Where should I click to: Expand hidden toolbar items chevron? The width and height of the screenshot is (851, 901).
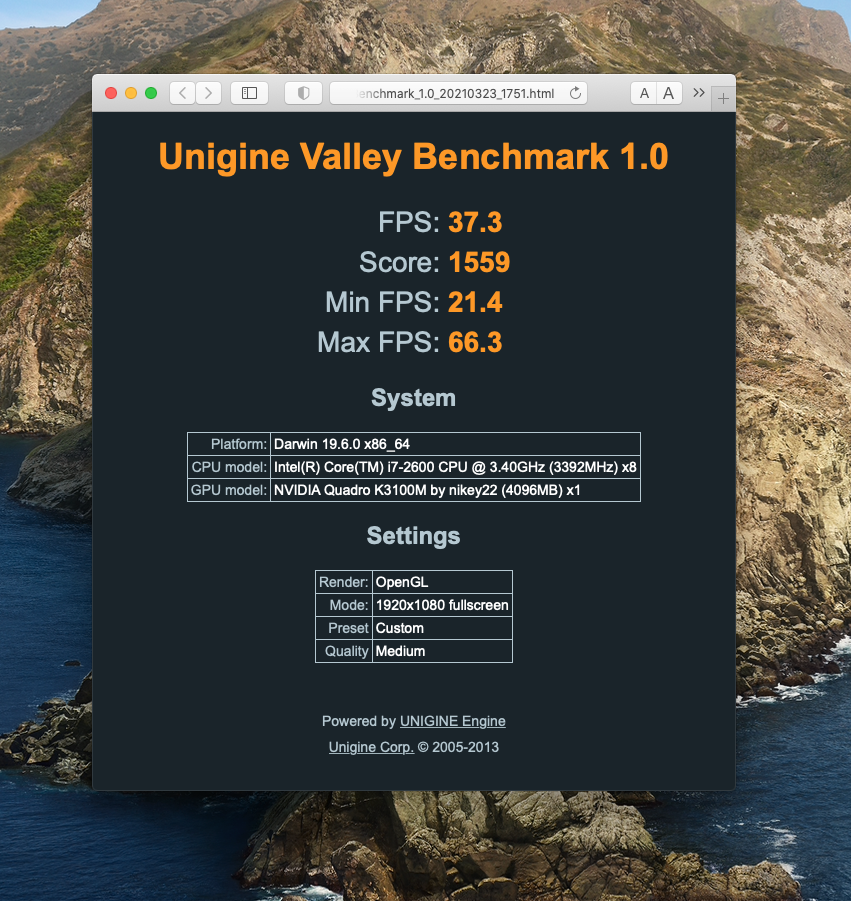tap(699, 93)
